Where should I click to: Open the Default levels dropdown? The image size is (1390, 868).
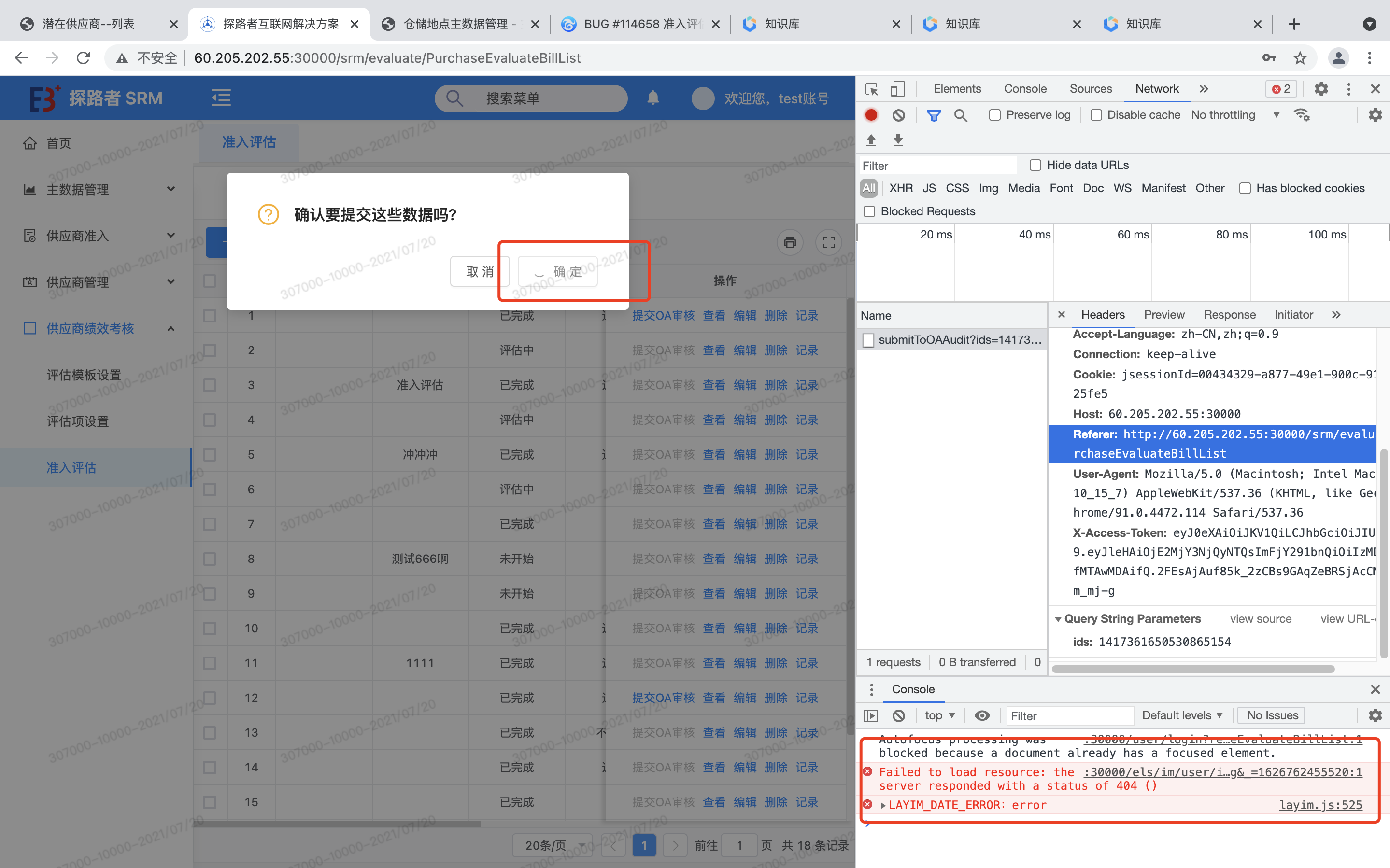click(x=1181, y=715)
